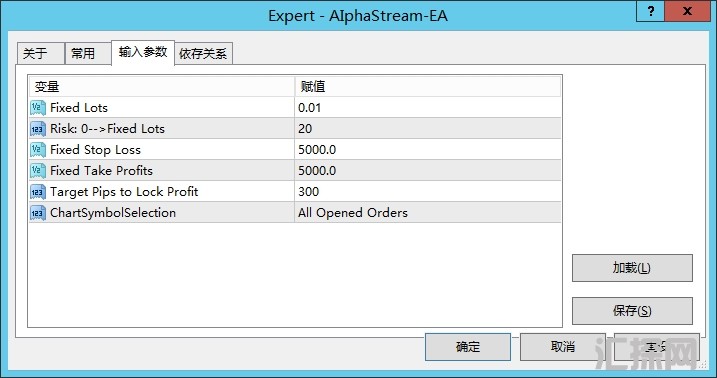717x378 pixels.
Task: Confirm with the 确定 button
Action: tap(468, 347)
